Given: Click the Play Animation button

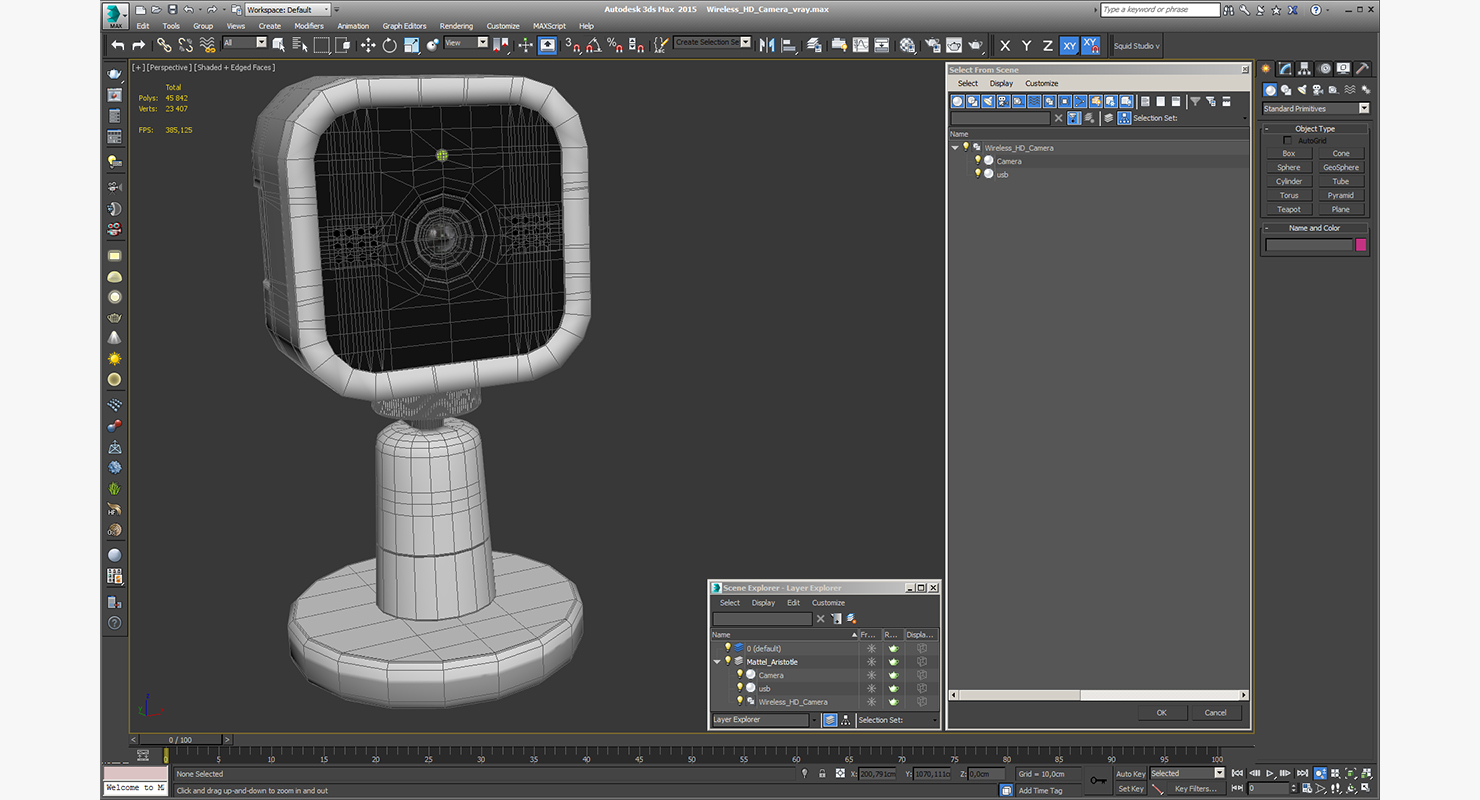Looking at the screenshot, I should pos(1269,773).
